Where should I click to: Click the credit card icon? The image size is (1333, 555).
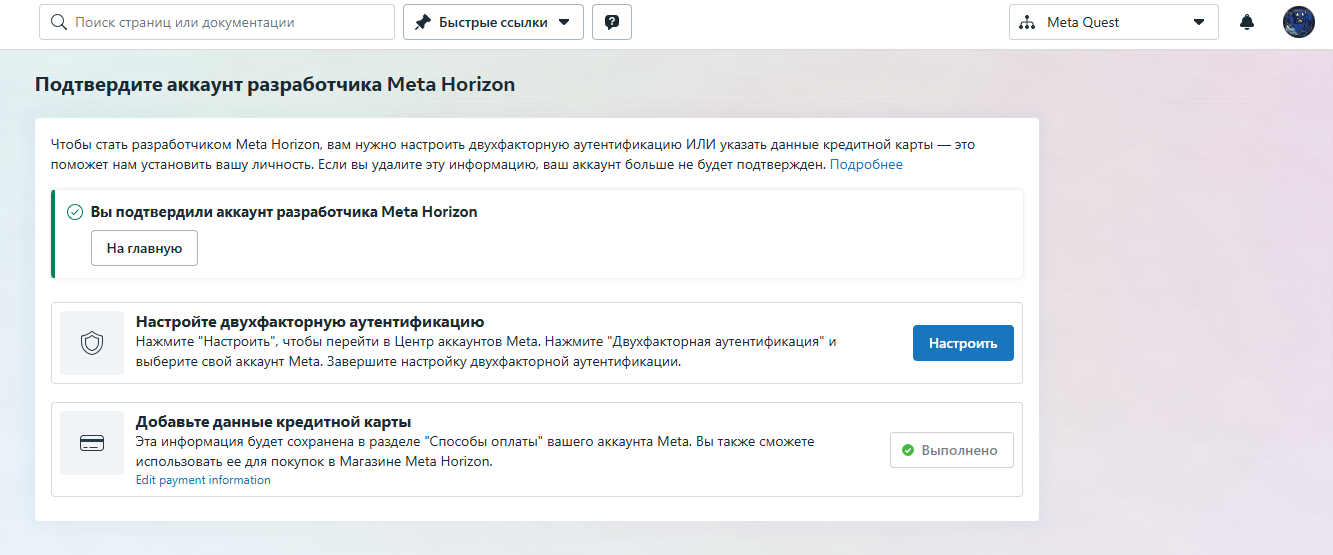pos(92,443)
